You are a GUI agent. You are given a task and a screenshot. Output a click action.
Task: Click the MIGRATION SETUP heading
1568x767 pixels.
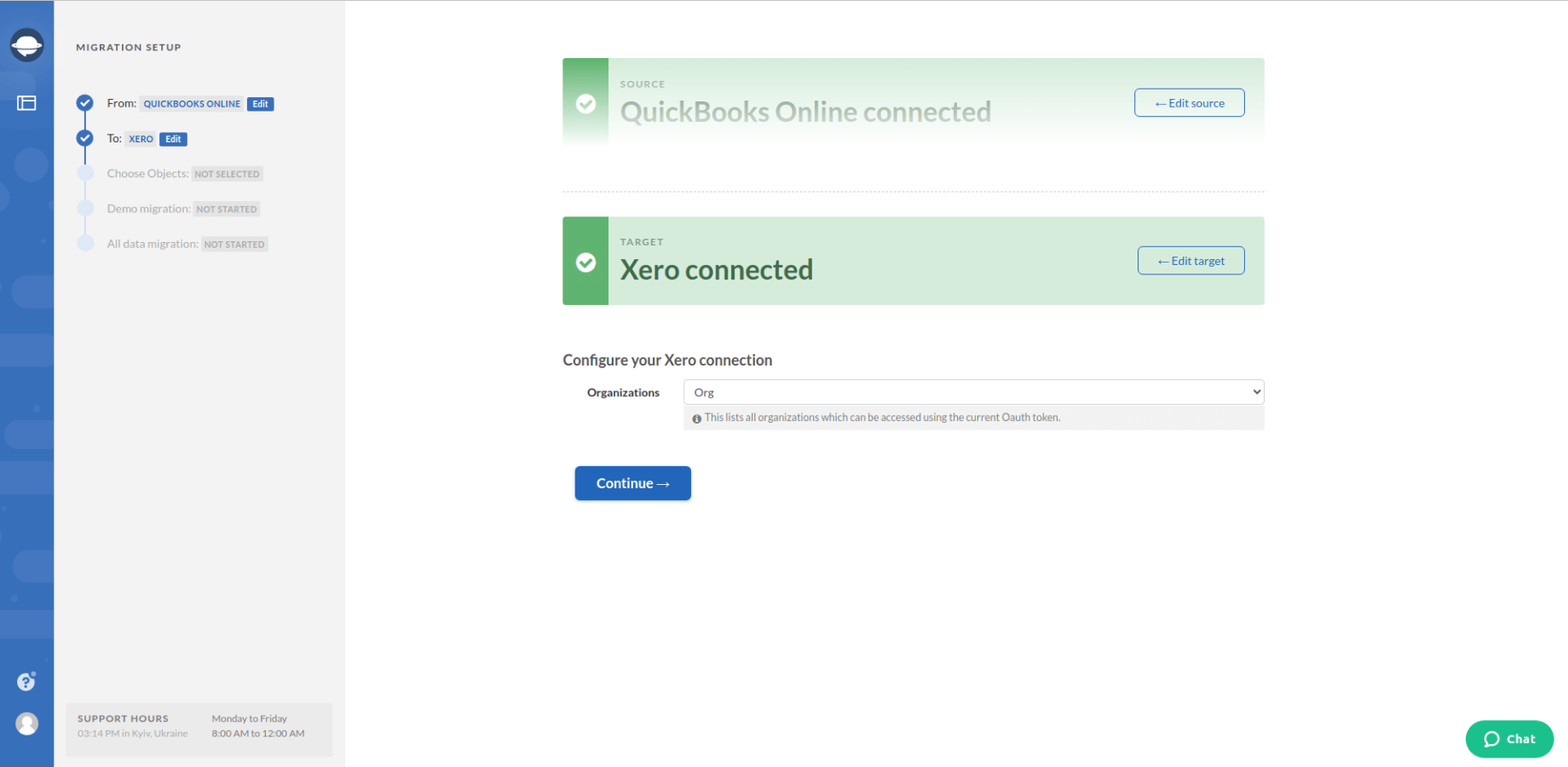[129, 48]
